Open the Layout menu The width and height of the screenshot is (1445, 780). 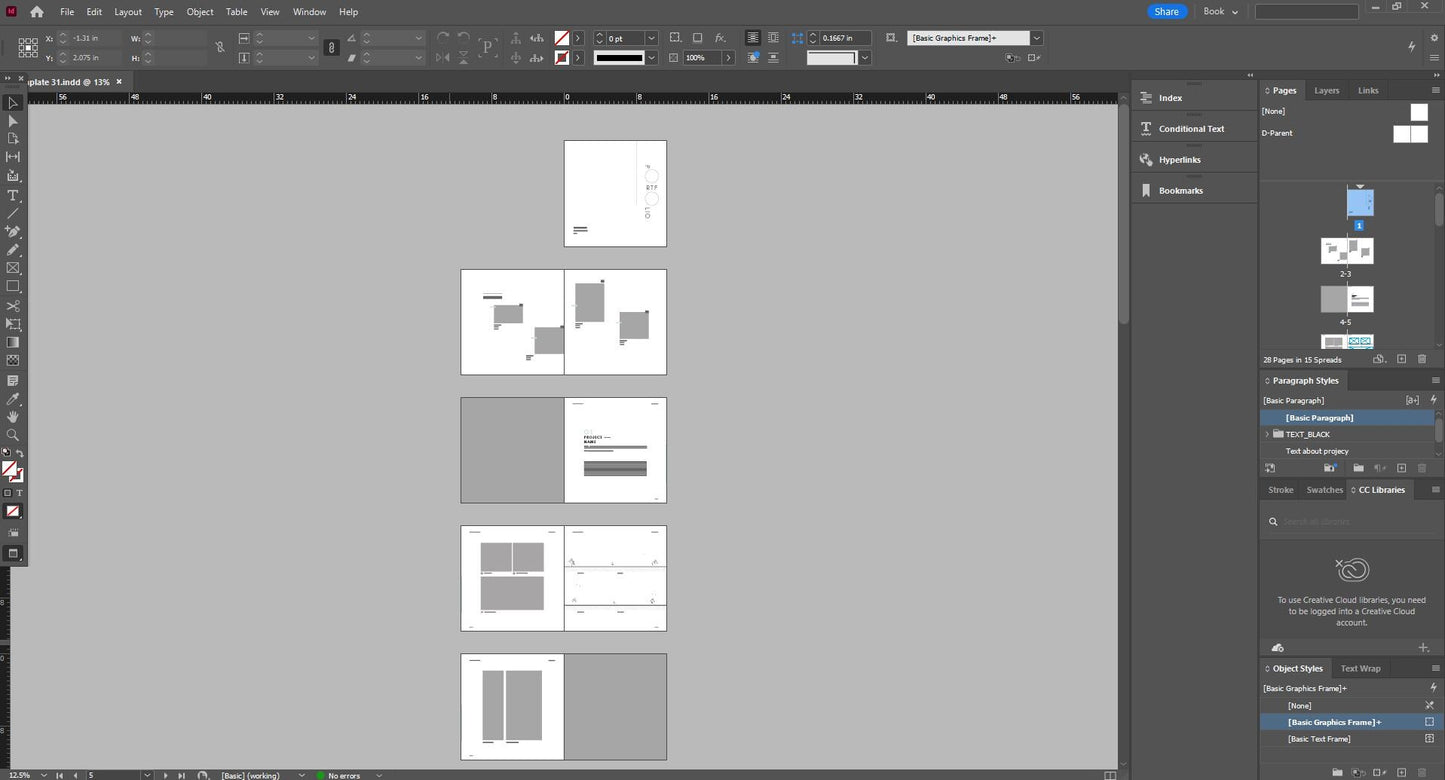click(128, 12)
